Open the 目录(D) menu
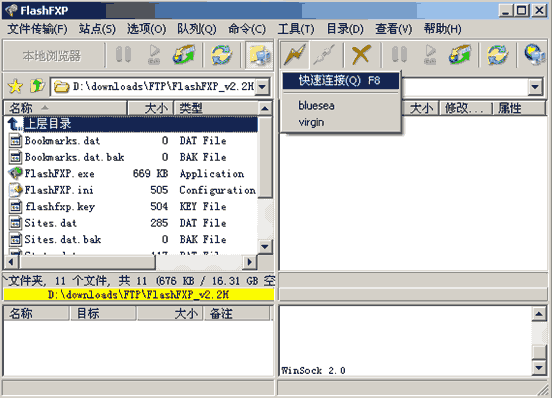The width and height of the screenshot is (552, 398). (345, 29)
